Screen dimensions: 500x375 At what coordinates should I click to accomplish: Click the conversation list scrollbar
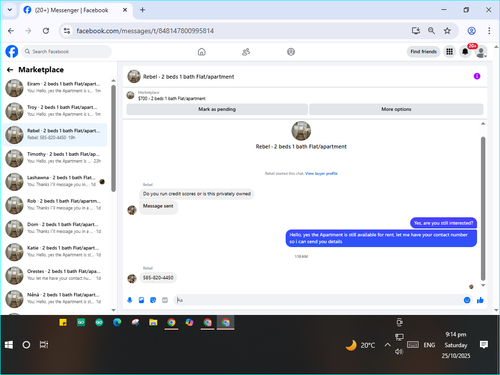point(113,138)
